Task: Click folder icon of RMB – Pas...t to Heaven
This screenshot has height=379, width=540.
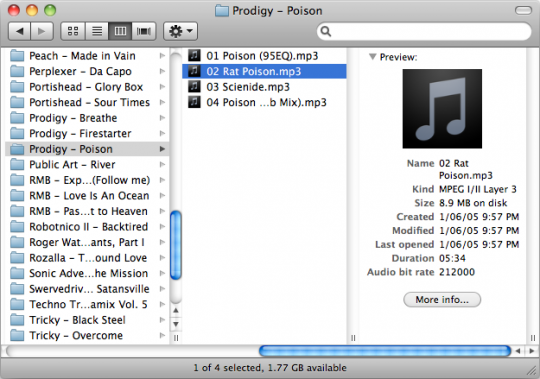Action: tap(17, 211)
